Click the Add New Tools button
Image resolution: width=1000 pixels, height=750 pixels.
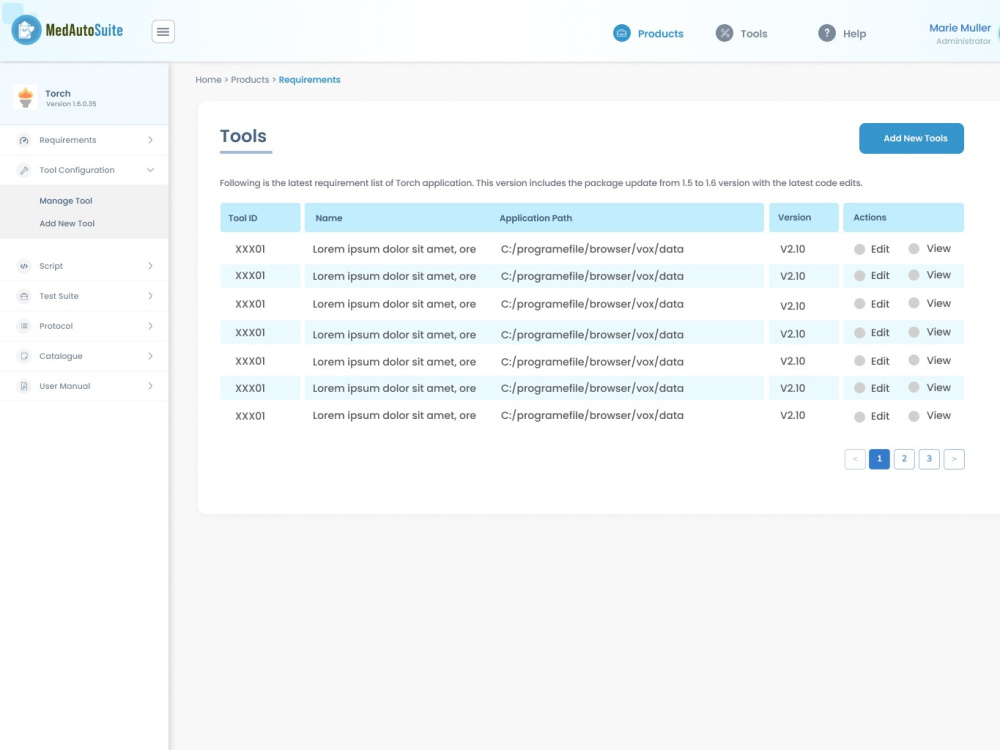pos(911,138)
